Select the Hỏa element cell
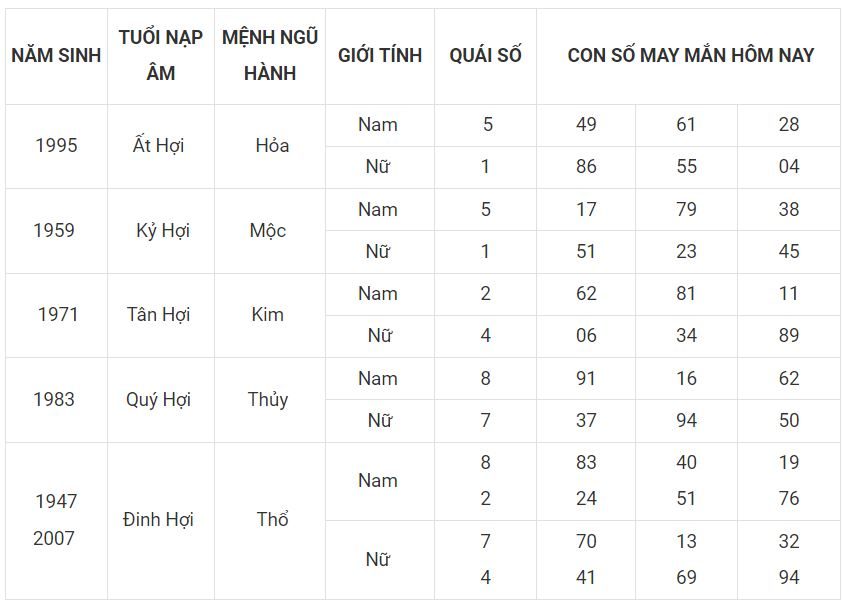Image resolution: width=845 pixels, height=607 pixels. coord(271,146)
